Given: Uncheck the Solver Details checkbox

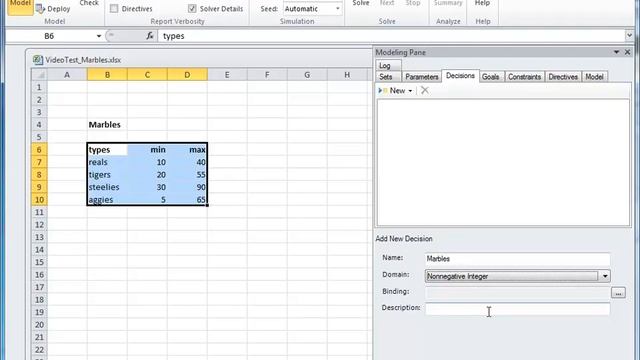Looking at the screenshot, I should pyautogui.click(x=192, y=9).
